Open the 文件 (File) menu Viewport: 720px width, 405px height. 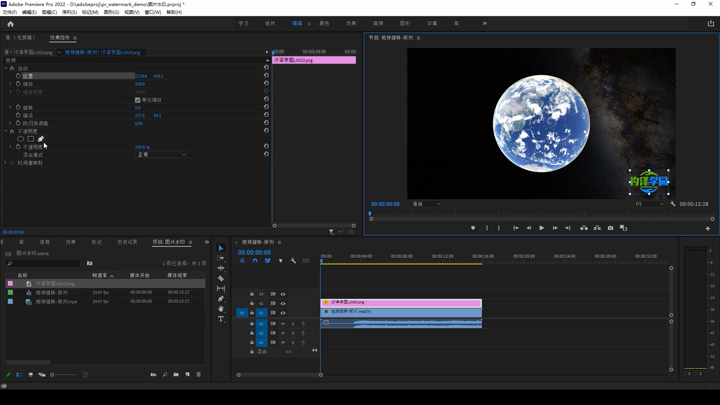pyautogui.click(x=9, y=12)
